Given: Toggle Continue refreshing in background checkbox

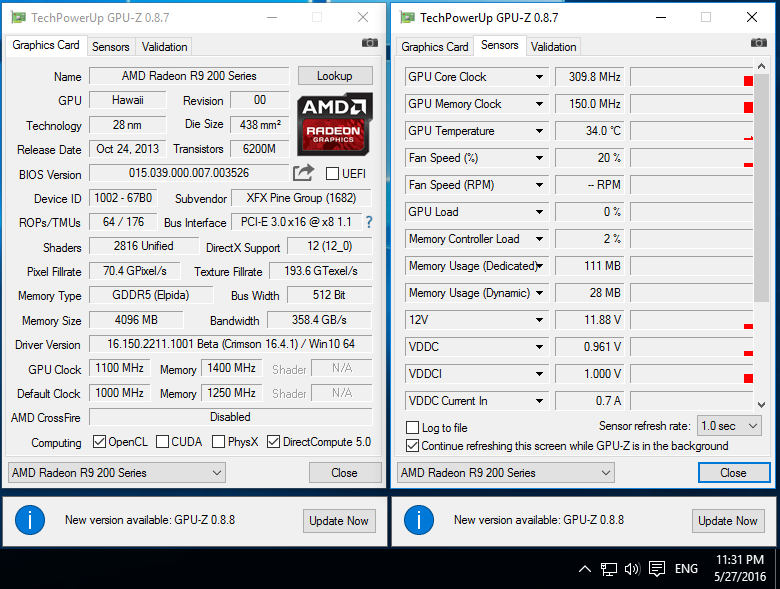Looking at the screenshot, I should [412, 446].
